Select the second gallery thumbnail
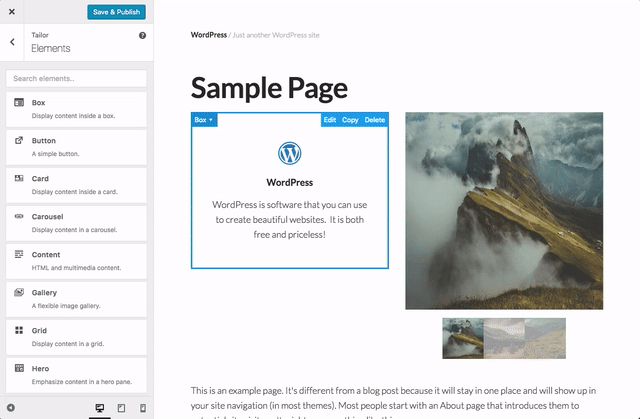The height and width of the screenshot is (419, 640). 504,338
